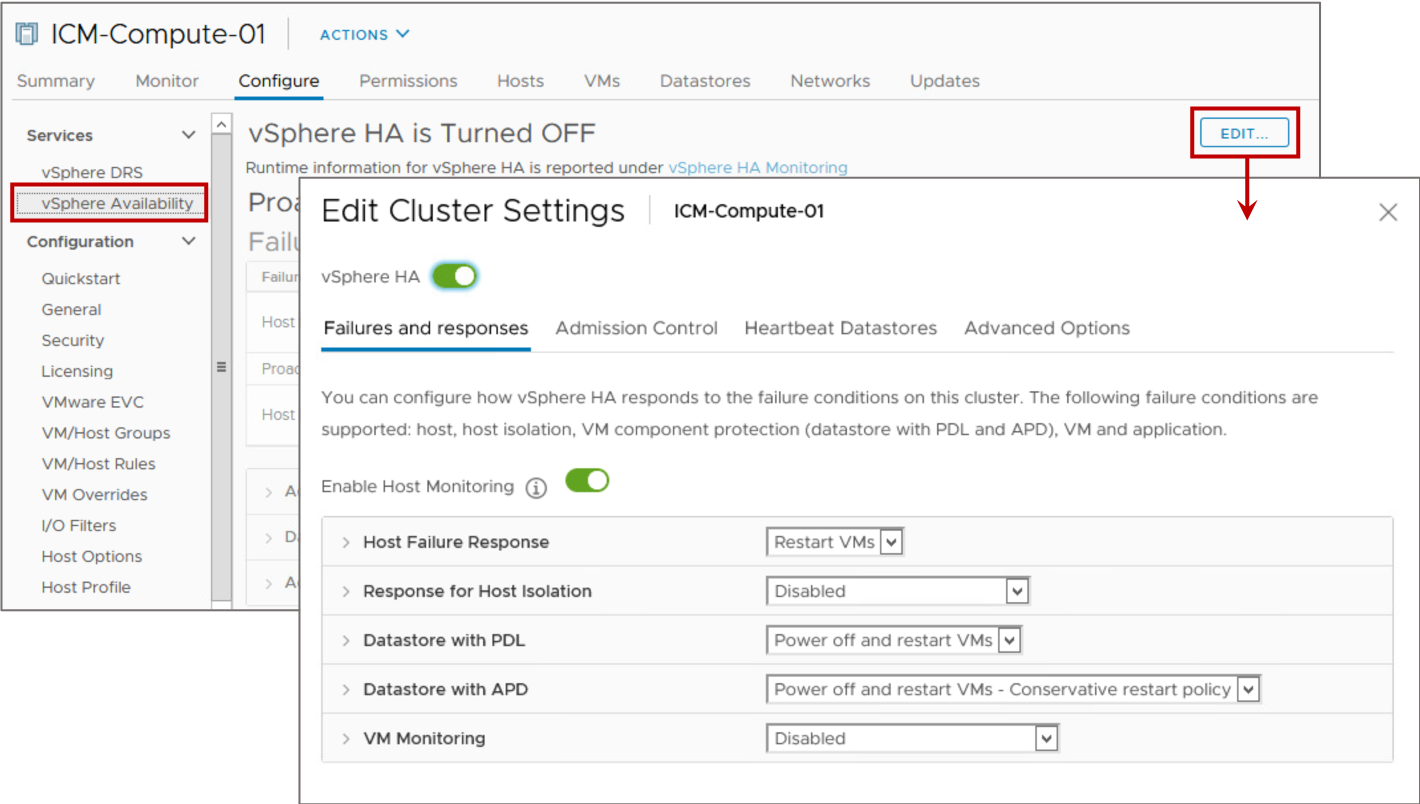Select vSphere Availability in the sidebar

[117, 203]
